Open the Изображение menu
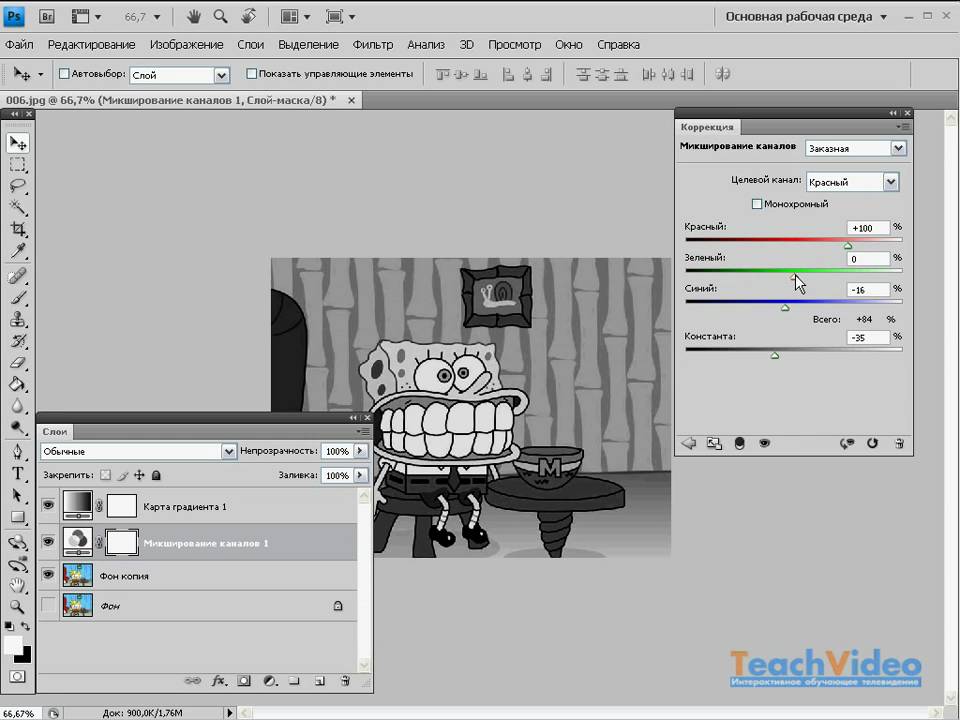The image size is (960, 720). point(186,45)
